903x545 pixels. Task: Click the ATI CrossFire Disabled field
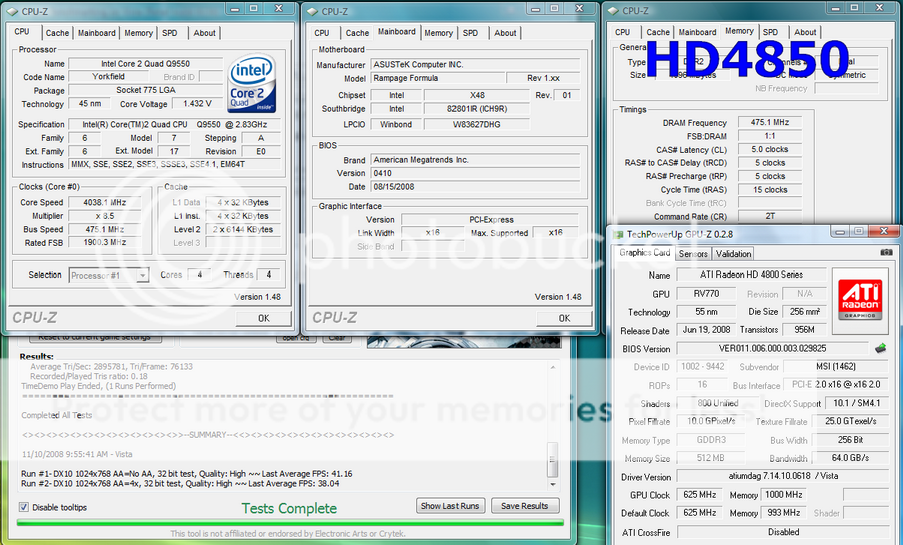pos(783,532)
